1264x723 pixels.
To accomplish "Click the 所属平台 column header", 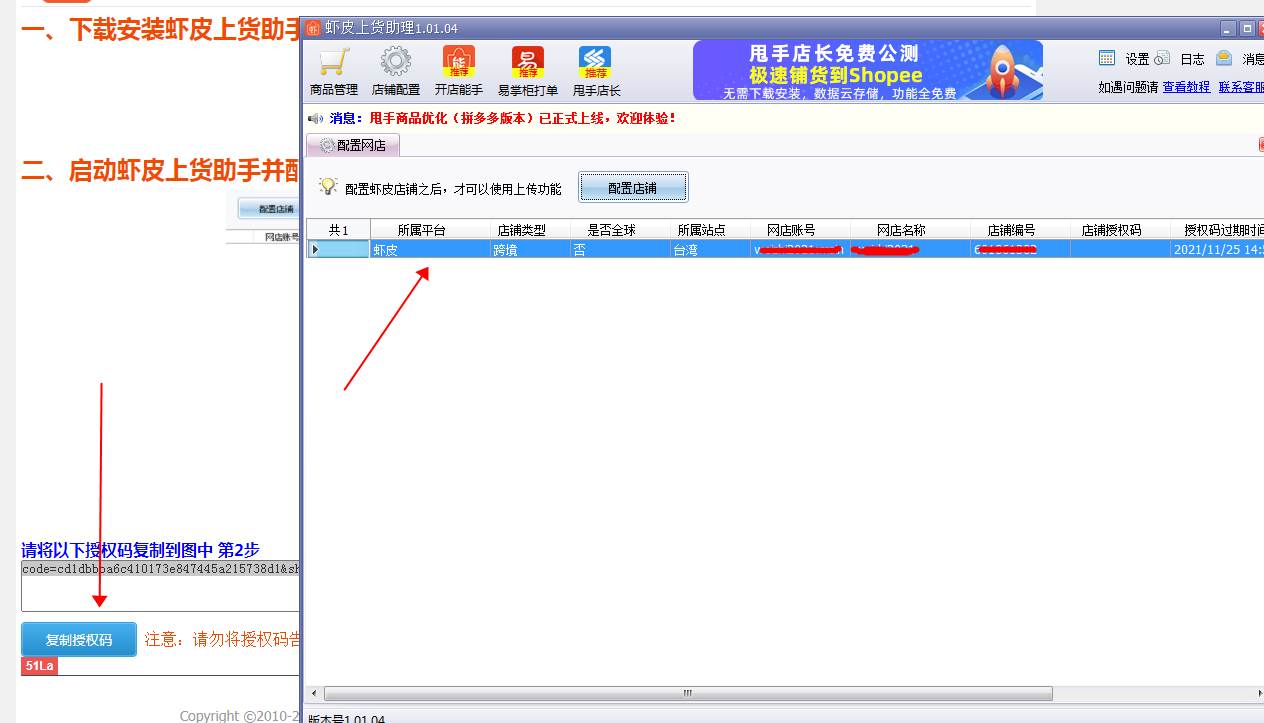I will pyautogui.click(x=430, y=230).
